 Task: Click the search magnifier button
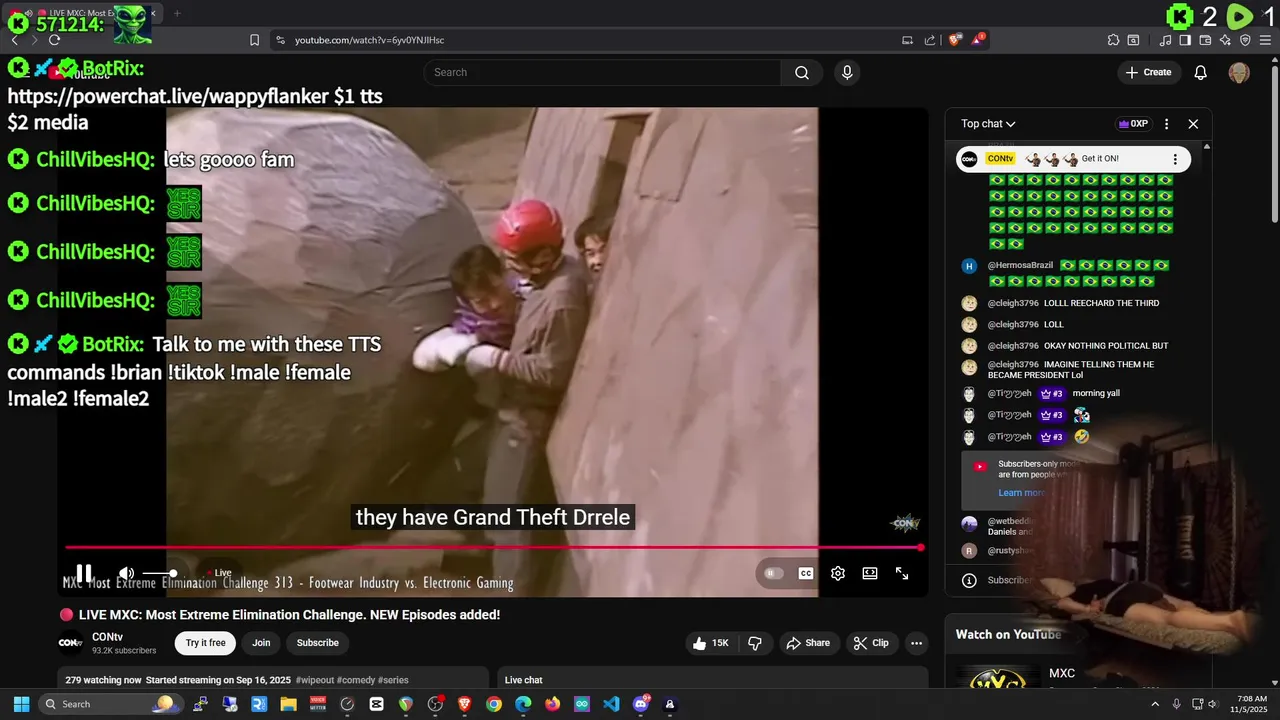tap(802, 72)
